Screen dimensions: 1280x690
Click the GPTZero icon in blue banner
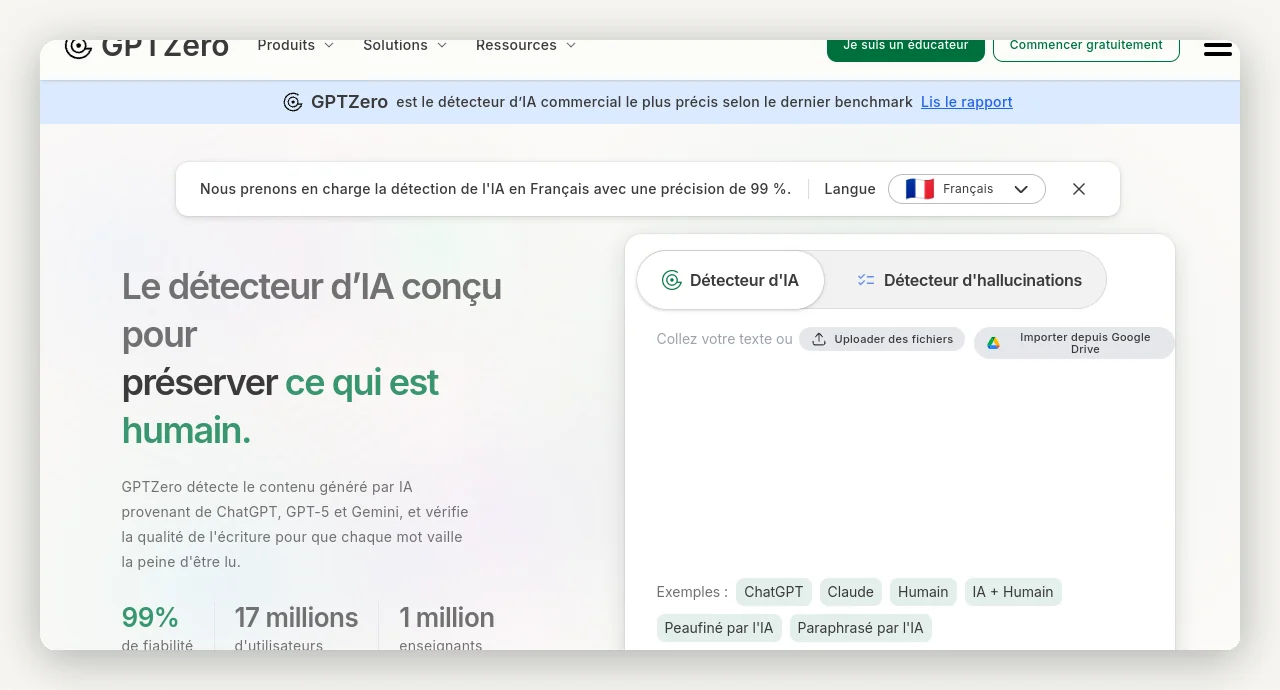(293, 102)
